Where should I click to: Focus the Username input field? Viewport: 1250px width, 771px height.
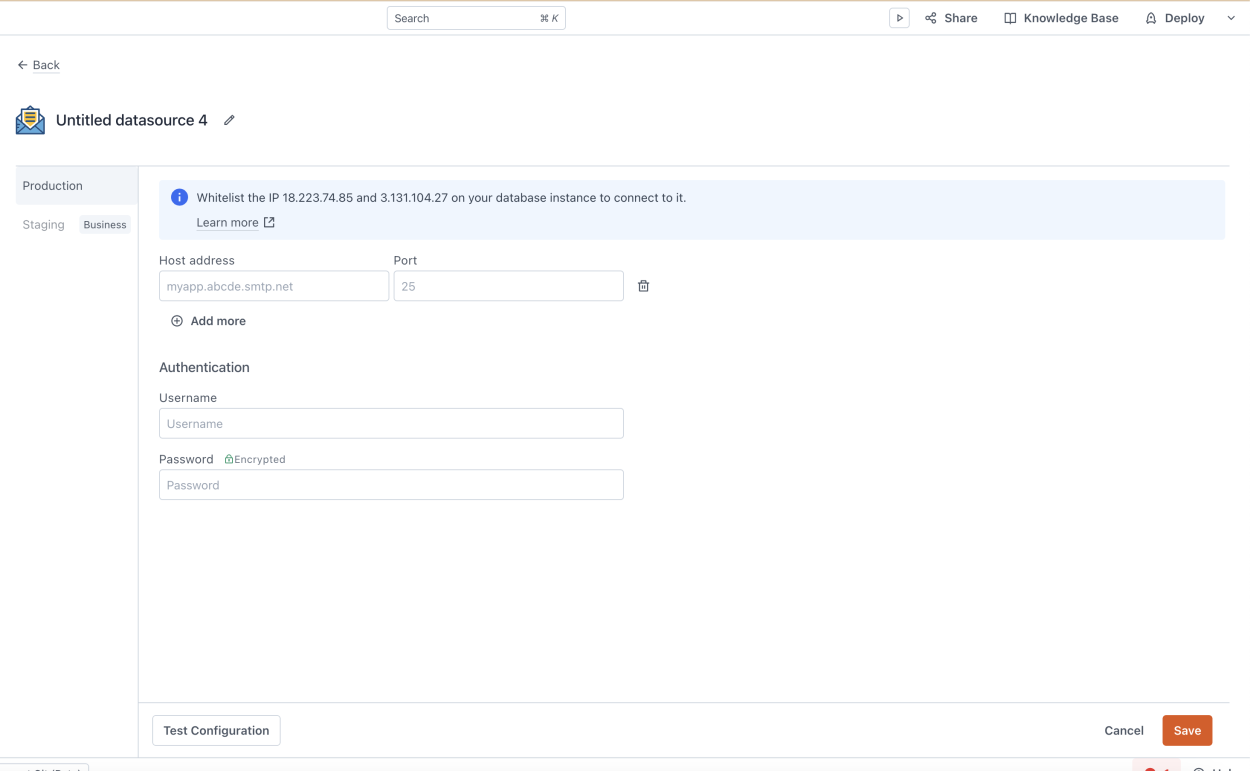point(390,423)
